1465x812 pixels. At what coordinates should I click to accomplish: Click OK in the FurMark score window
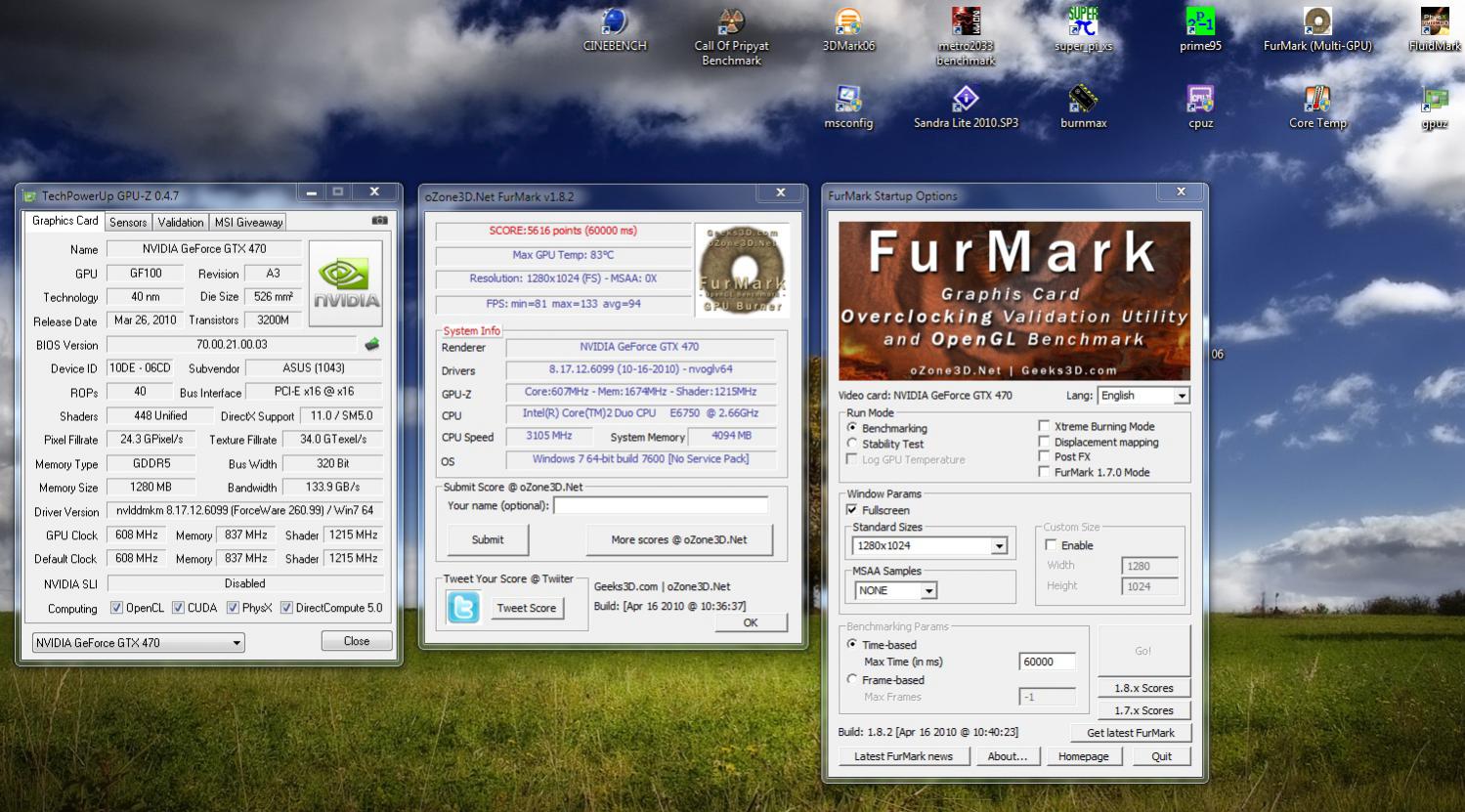pyautogui.click(x=751, y=622)
